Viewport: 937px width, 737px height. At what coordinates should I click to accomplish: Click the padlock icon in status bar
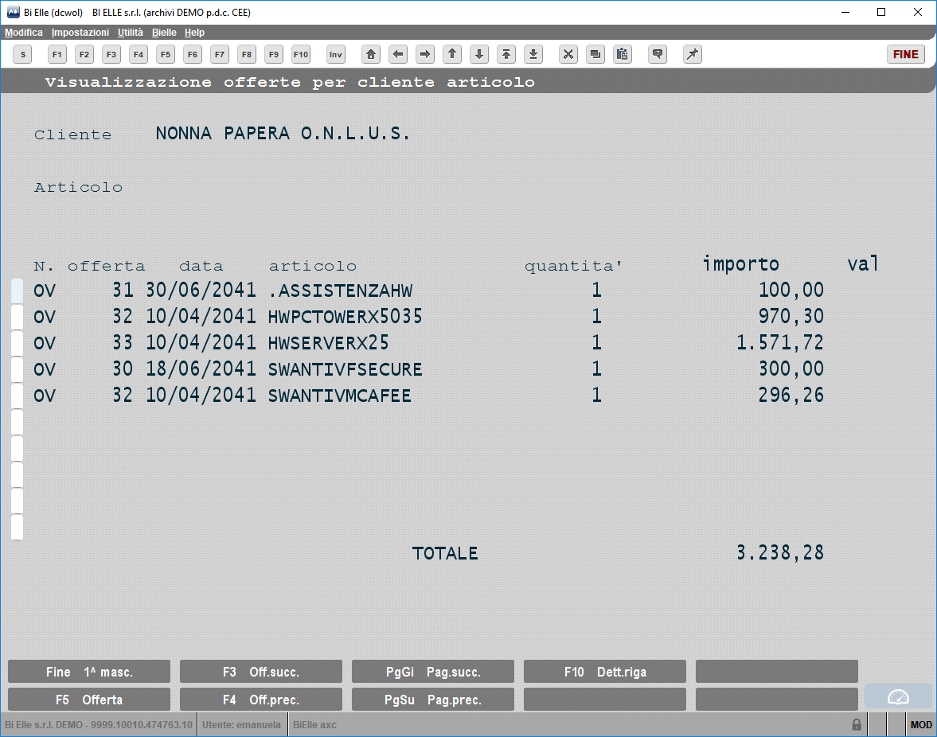point(856,725)
